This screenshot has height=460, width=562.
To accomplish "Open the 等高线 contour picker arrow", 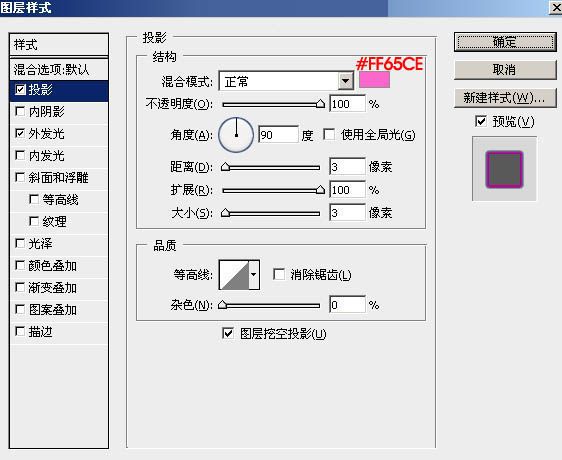I will point(254,275).
